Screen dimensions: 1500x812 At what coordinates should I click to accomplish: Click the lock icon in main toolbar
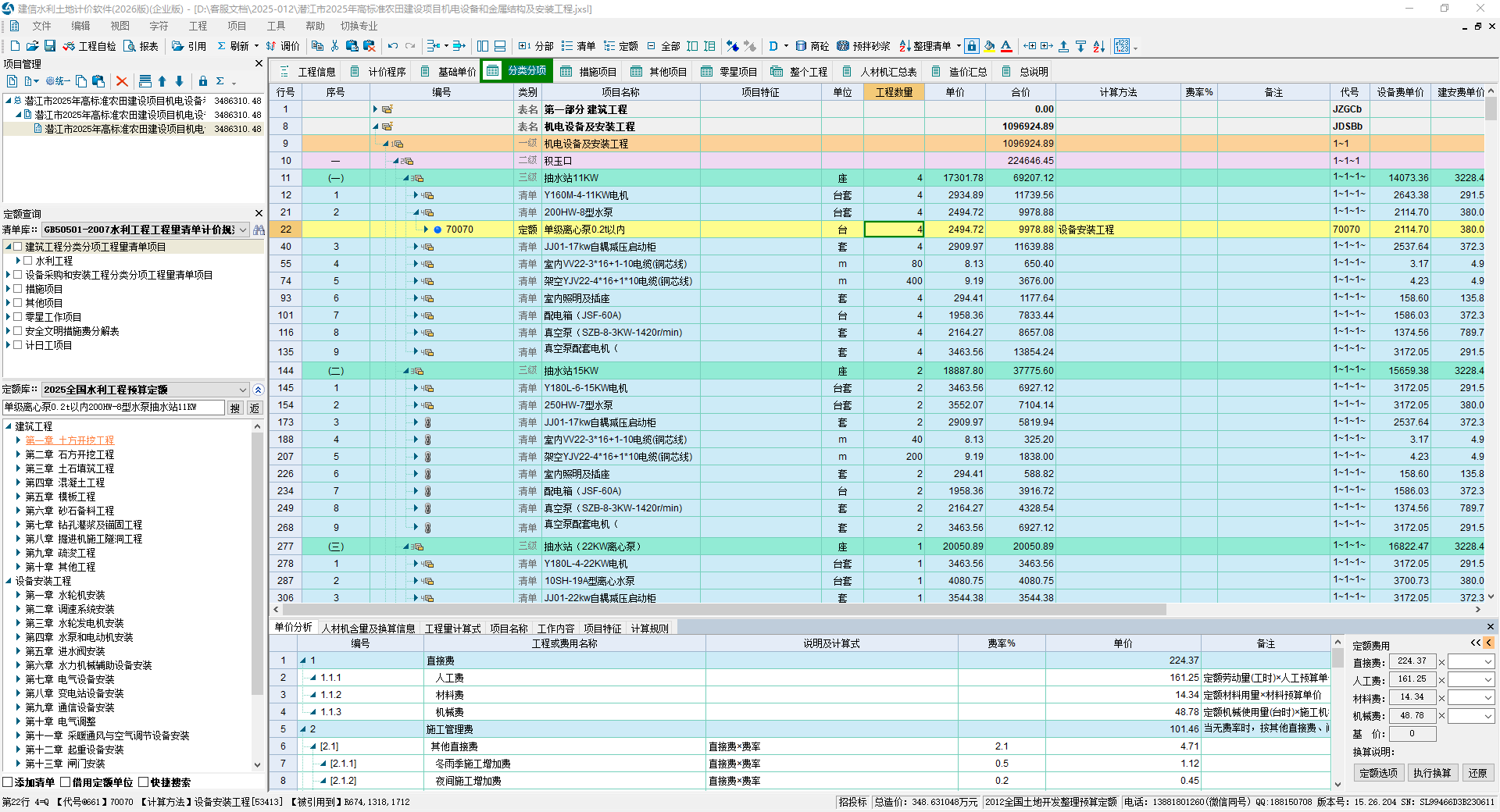pos(971,46)
